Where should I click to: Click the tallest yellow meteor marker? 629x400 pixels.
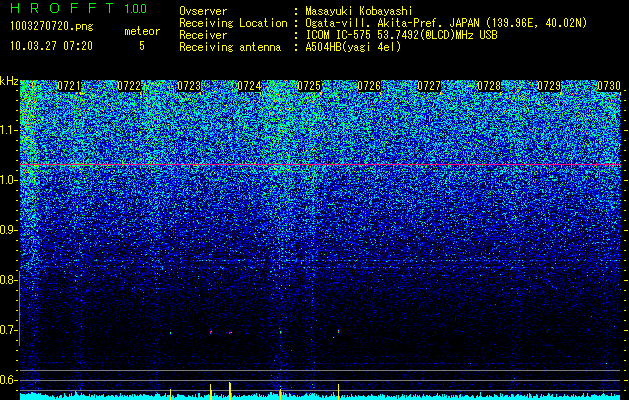click(230, 391)
